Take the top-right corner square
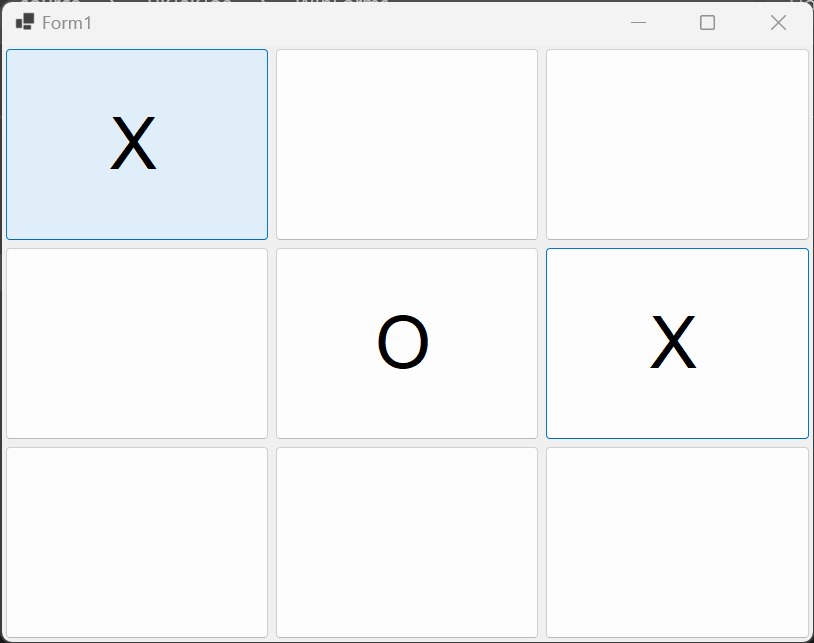This screenshot has height=643, width=814. (x=677, y=144)
